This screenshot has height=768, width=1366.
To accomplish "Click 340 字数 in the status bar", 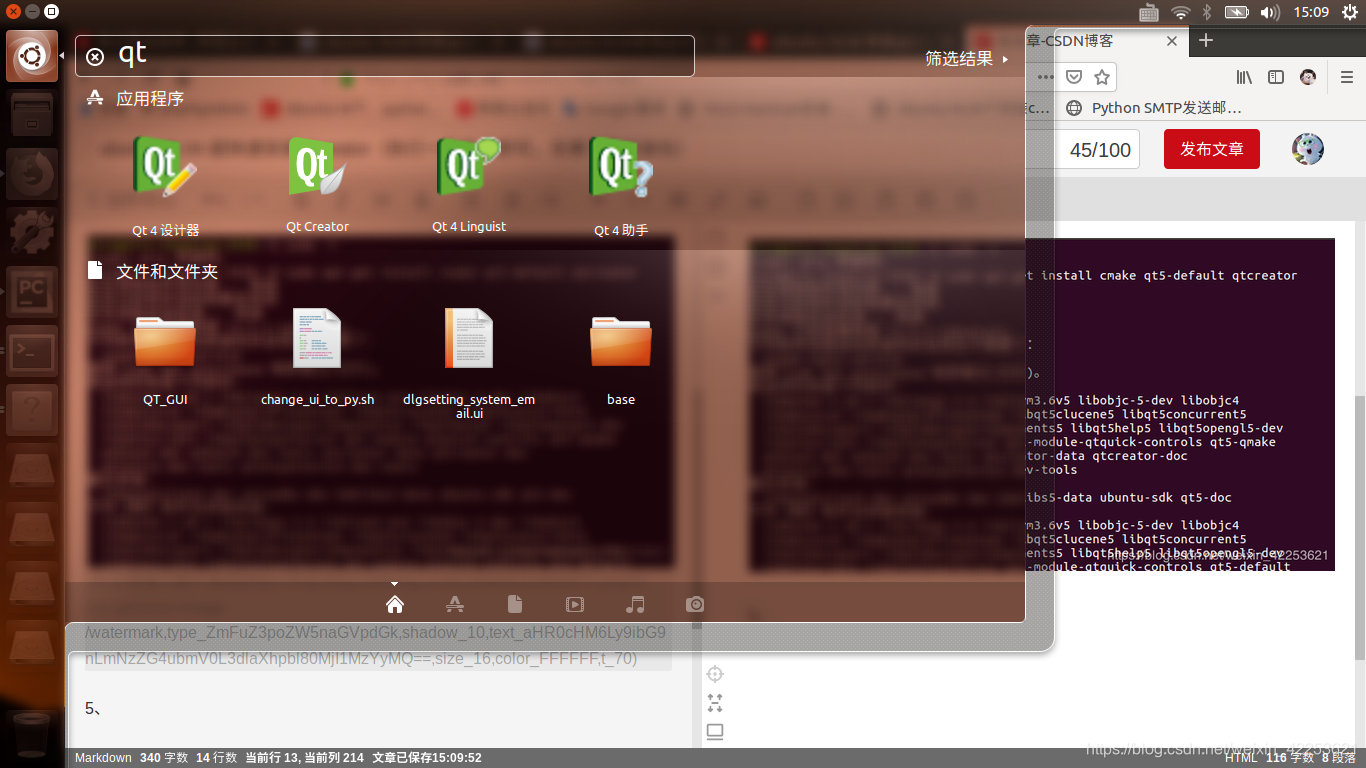I will (x=164, y=758).
